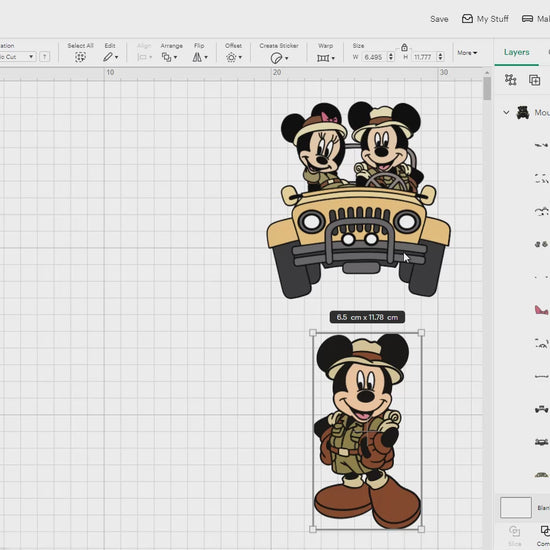Screen dimensions: 550x550
Task: Click the top-left selection handle
Action: point(313,333)
